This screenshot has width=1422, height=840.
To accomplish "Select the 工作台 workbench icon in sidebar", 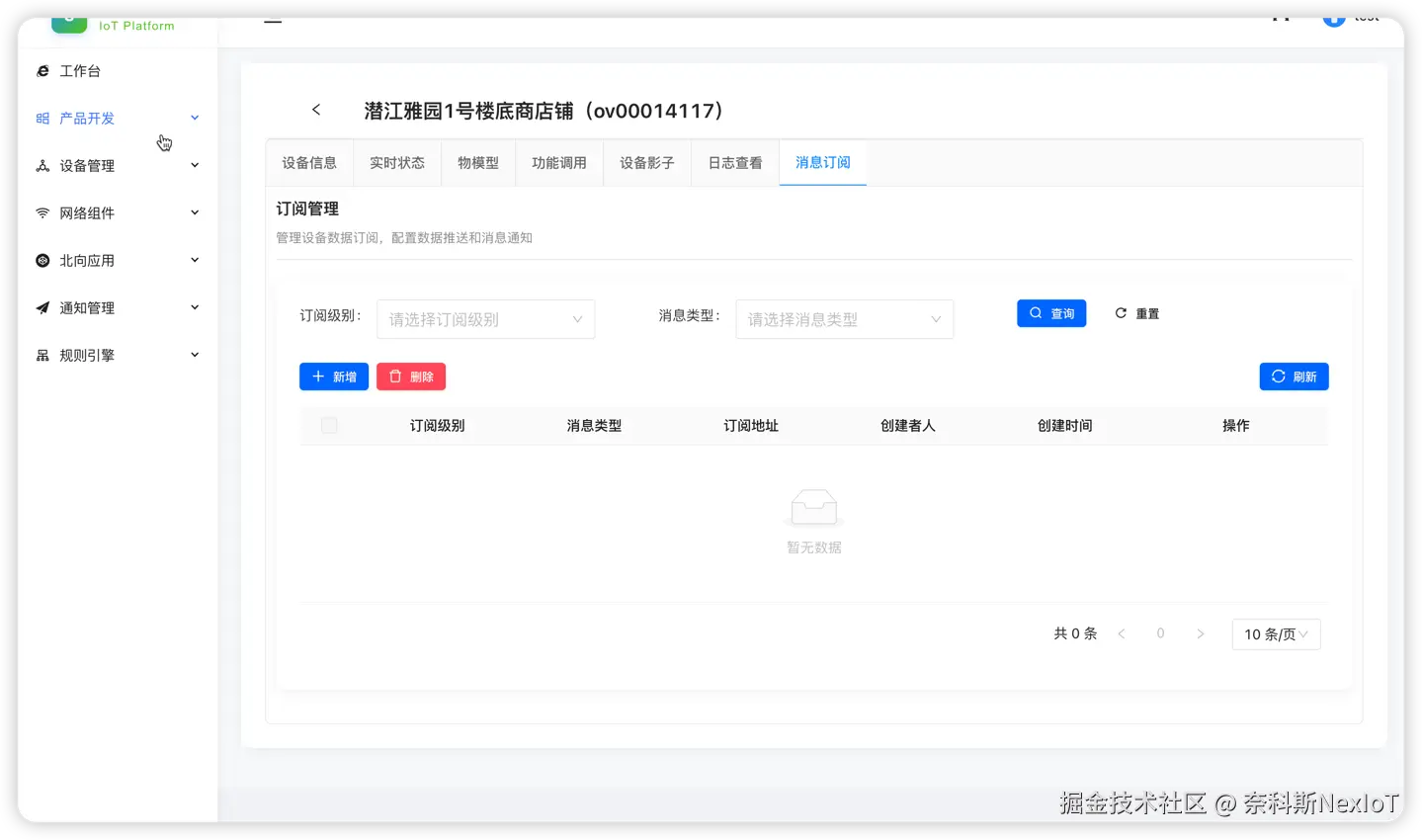I will click(x=42, y=70).
